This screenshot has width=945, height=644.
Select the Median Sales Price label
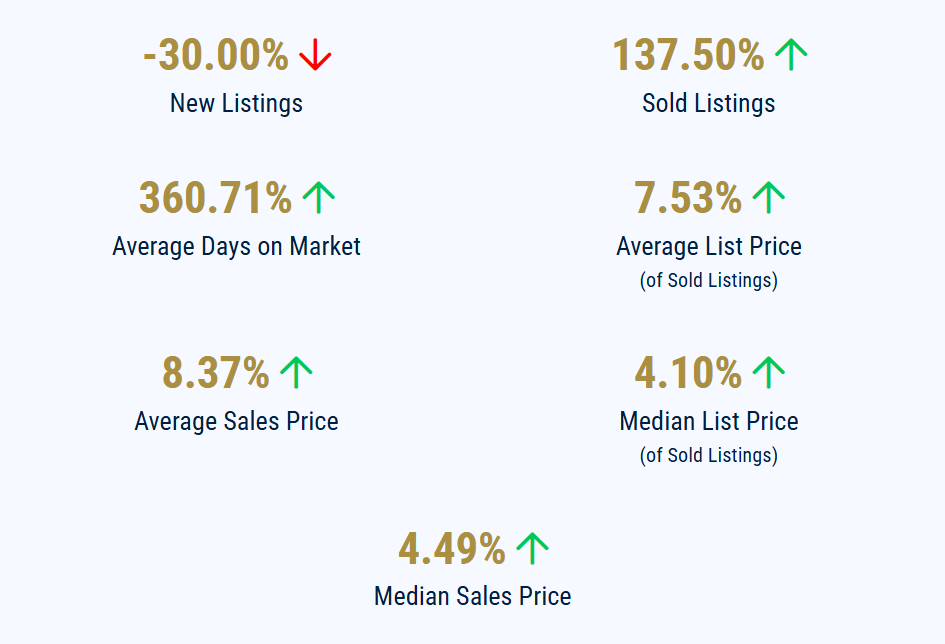(x=472, y=596)
